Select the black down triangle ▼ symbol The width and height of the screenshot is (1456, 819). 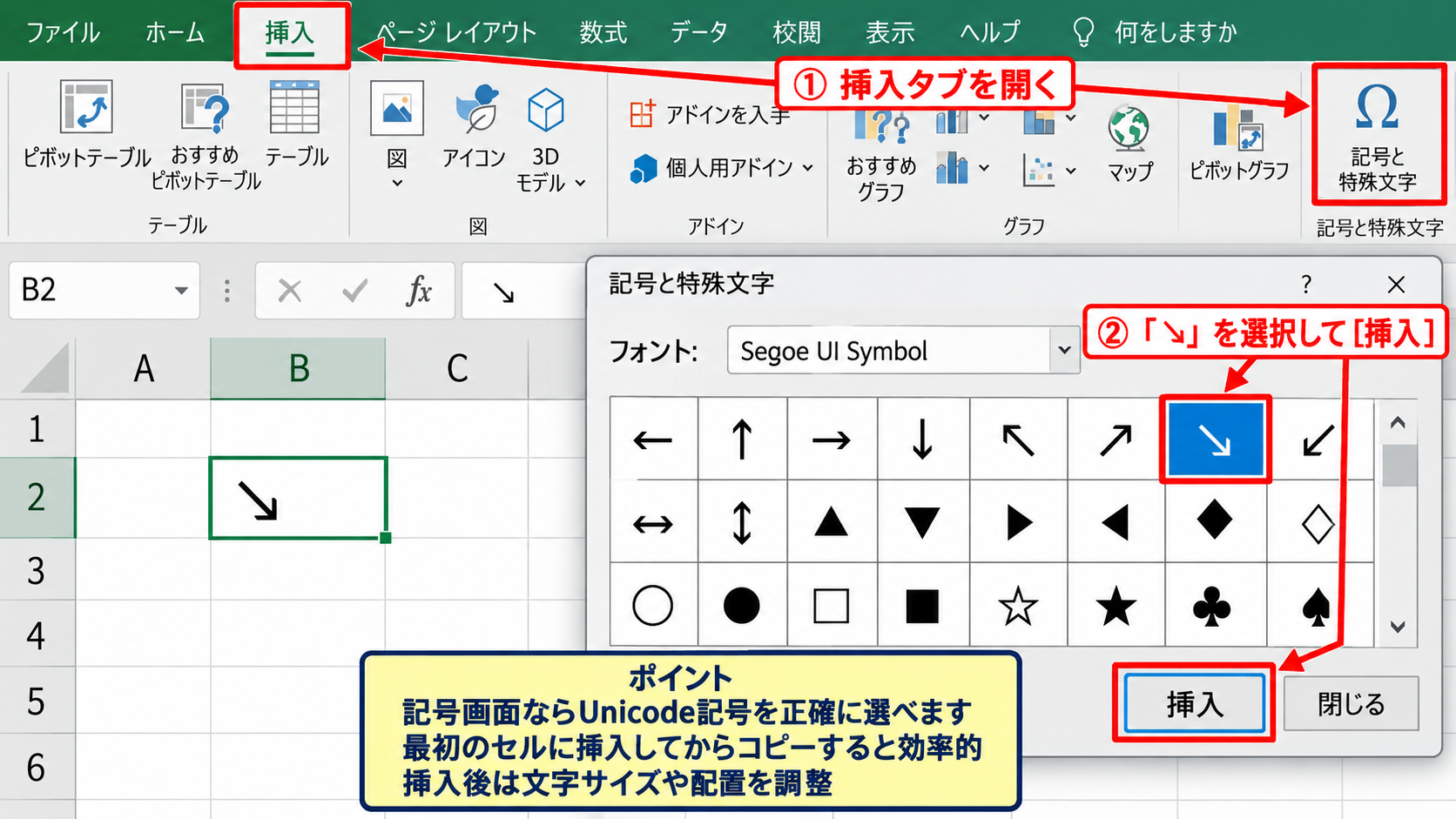[x=922, y=523]
